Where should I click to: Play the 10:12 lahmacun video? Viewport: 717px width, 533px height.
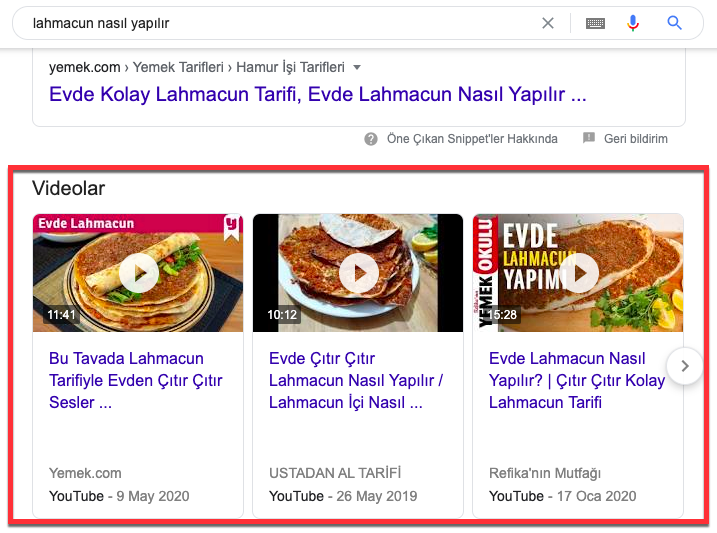pos(358,273)
